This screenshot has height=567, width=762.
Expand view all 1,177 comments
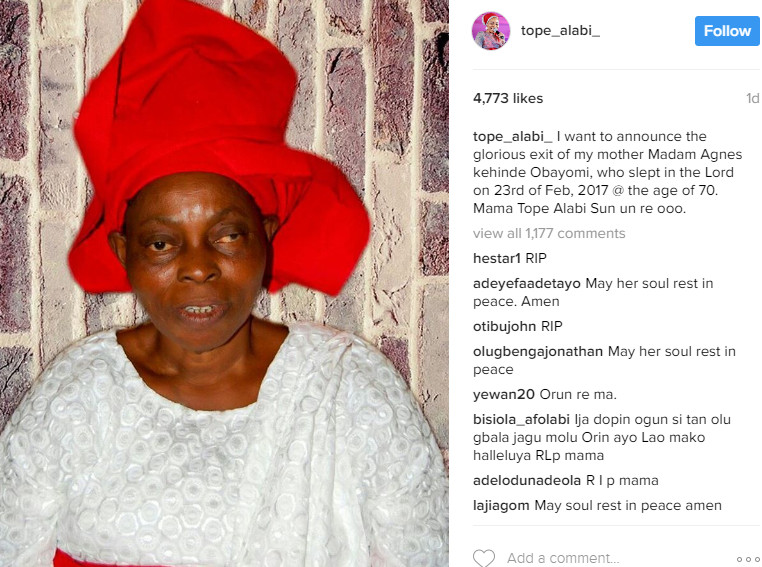[x=549, y=234]
